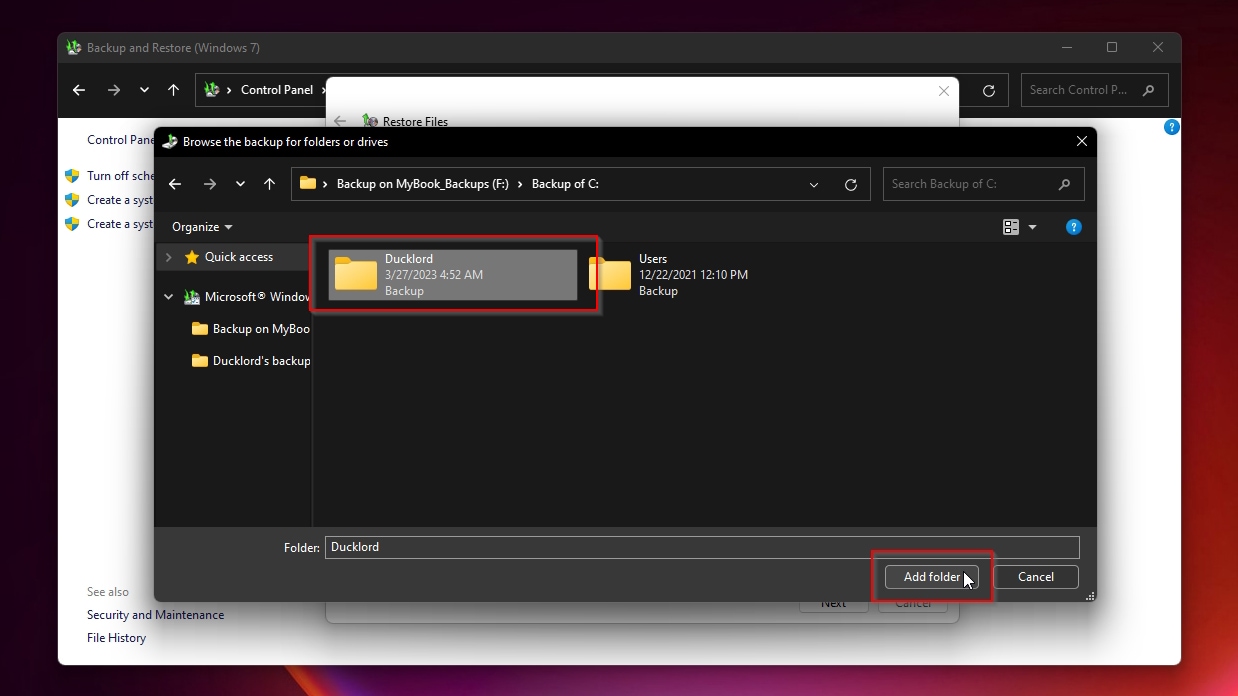This screenshot has height=696, width=1238.
Task: Click the search magnifier in Backup search
Action: coord(1064,184)
